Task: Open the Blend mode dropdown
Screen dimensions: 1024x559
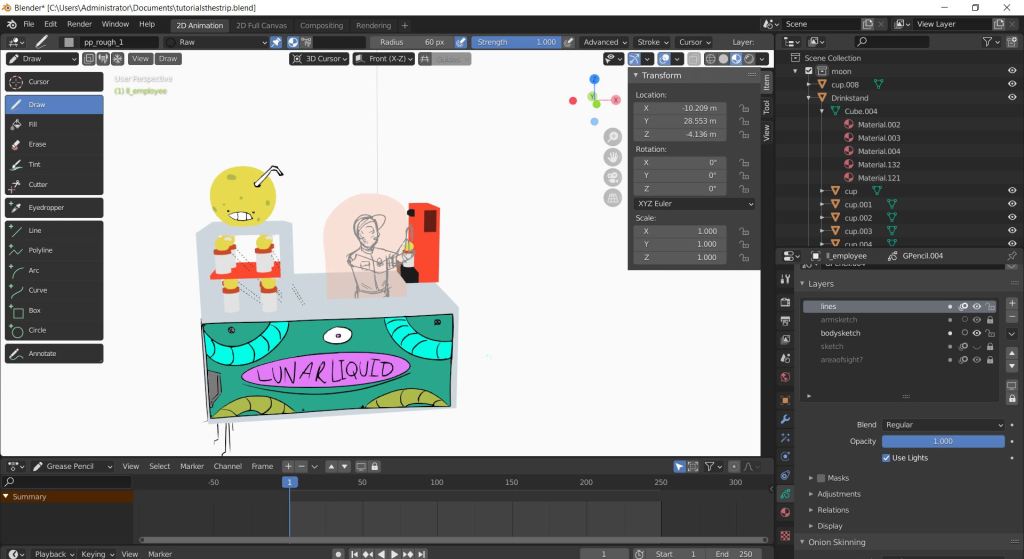Action: 943,425
